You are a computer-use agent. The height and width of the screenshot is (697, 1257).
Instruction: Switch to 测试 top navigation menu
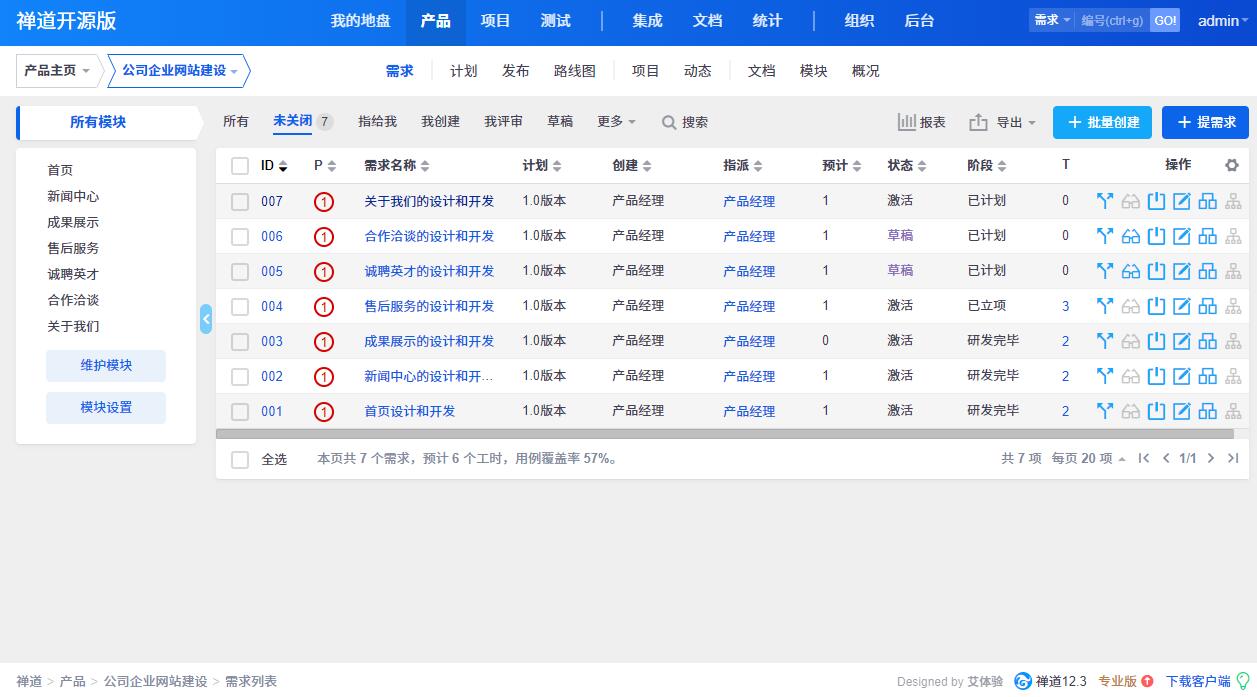click(x=556, y=21)
